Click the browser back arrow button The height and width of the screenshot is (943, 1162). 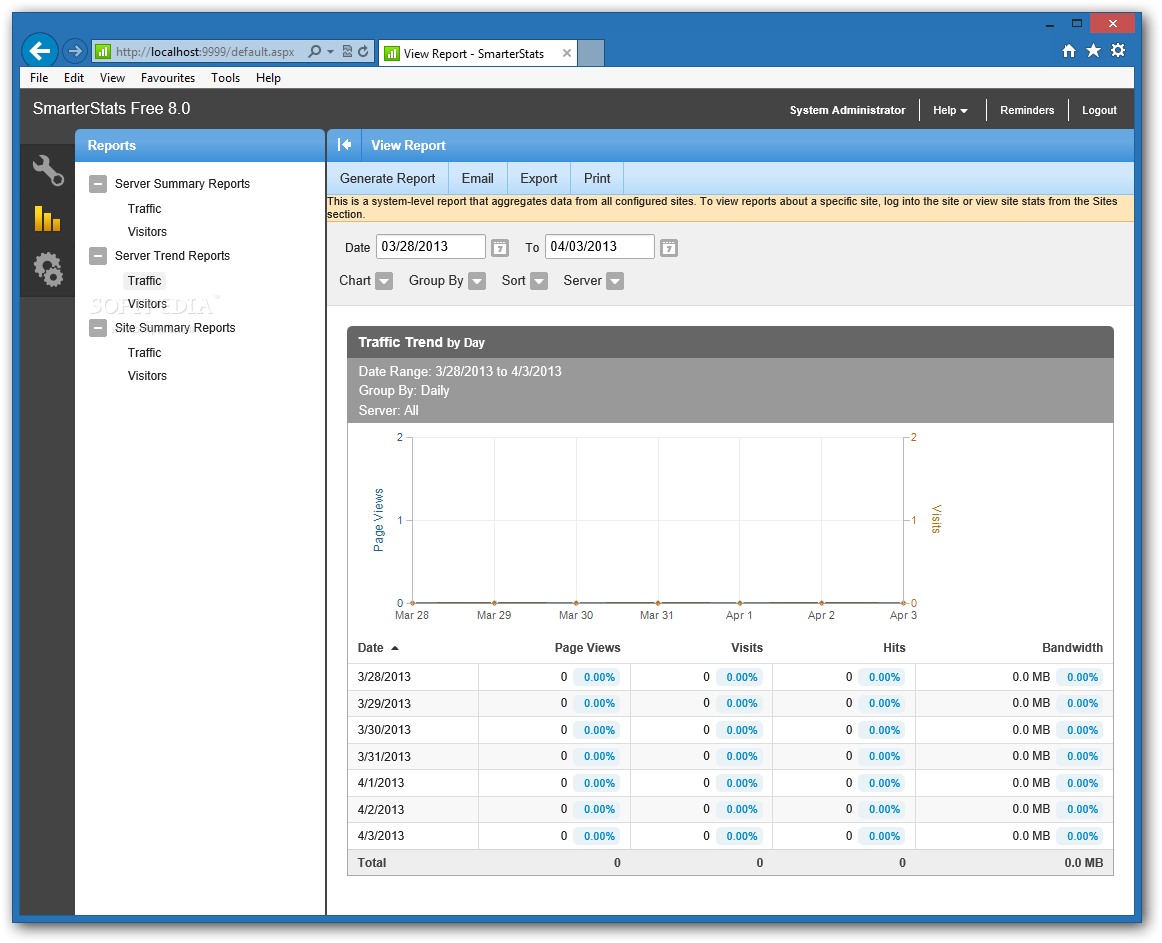tap(40, 51)
